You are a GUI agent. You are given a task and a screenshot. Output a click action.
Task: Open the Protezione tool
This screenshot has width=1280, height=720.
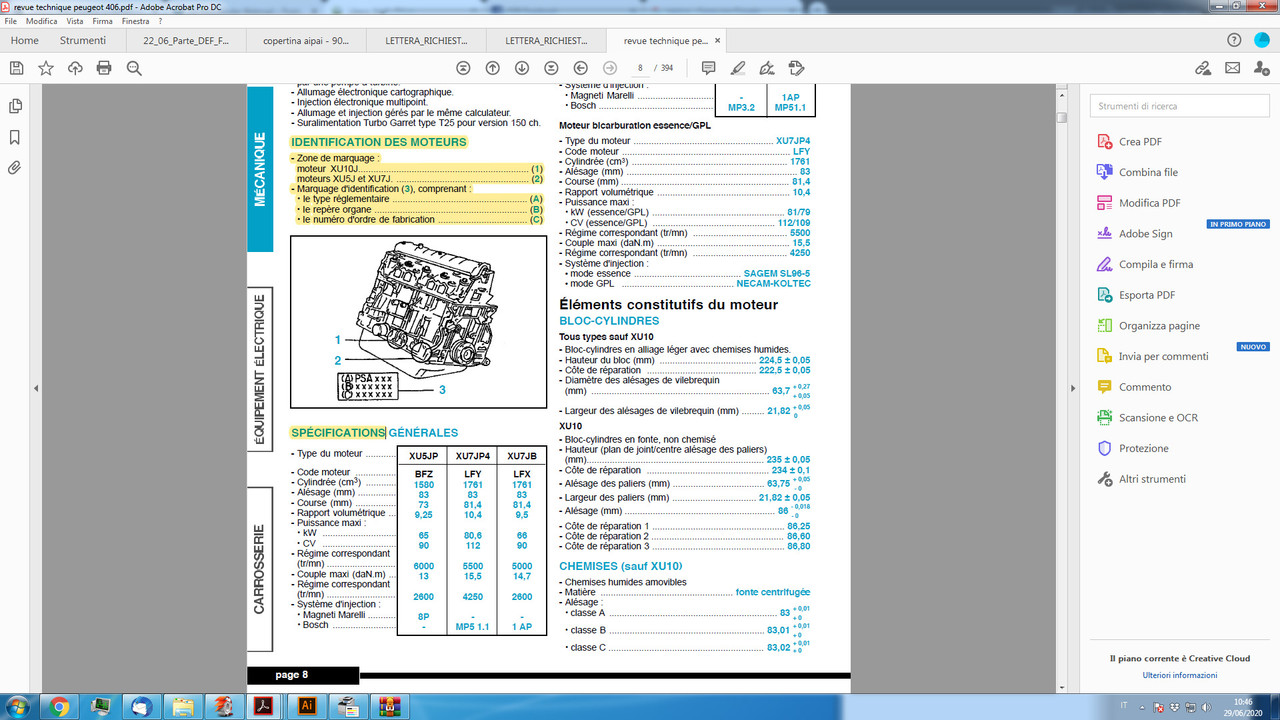click(x=1143, y=448)
